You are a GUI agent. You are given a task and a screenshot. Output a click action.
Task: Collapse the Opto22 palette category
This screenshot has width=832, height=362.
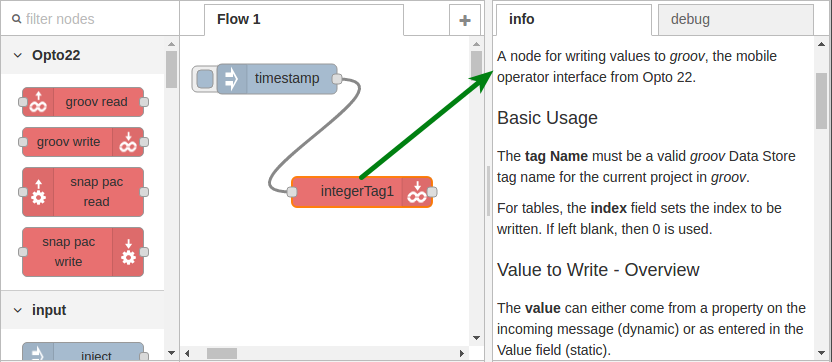pos(18,55)
